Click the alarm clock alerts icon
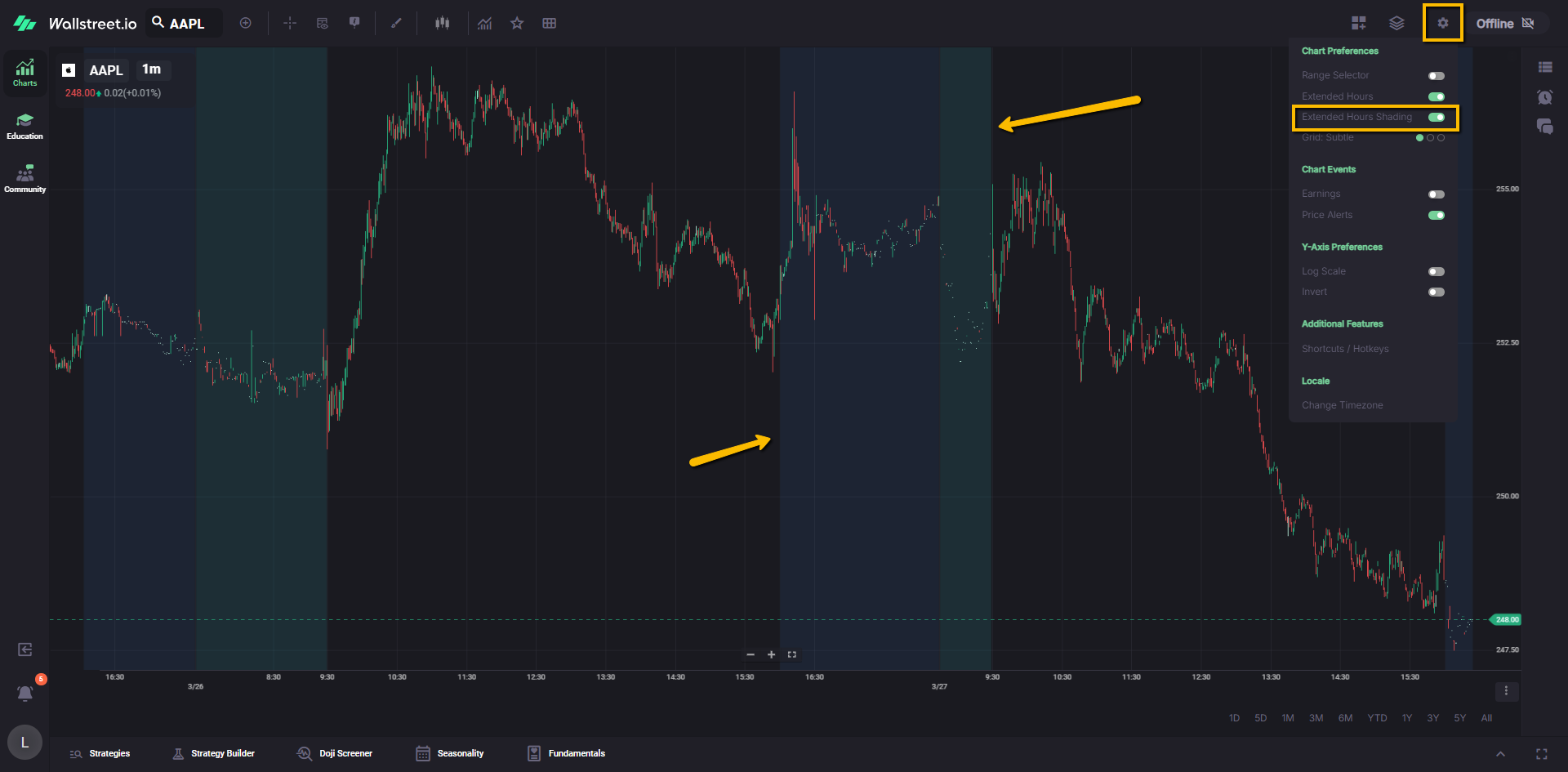 point(1544,97)
